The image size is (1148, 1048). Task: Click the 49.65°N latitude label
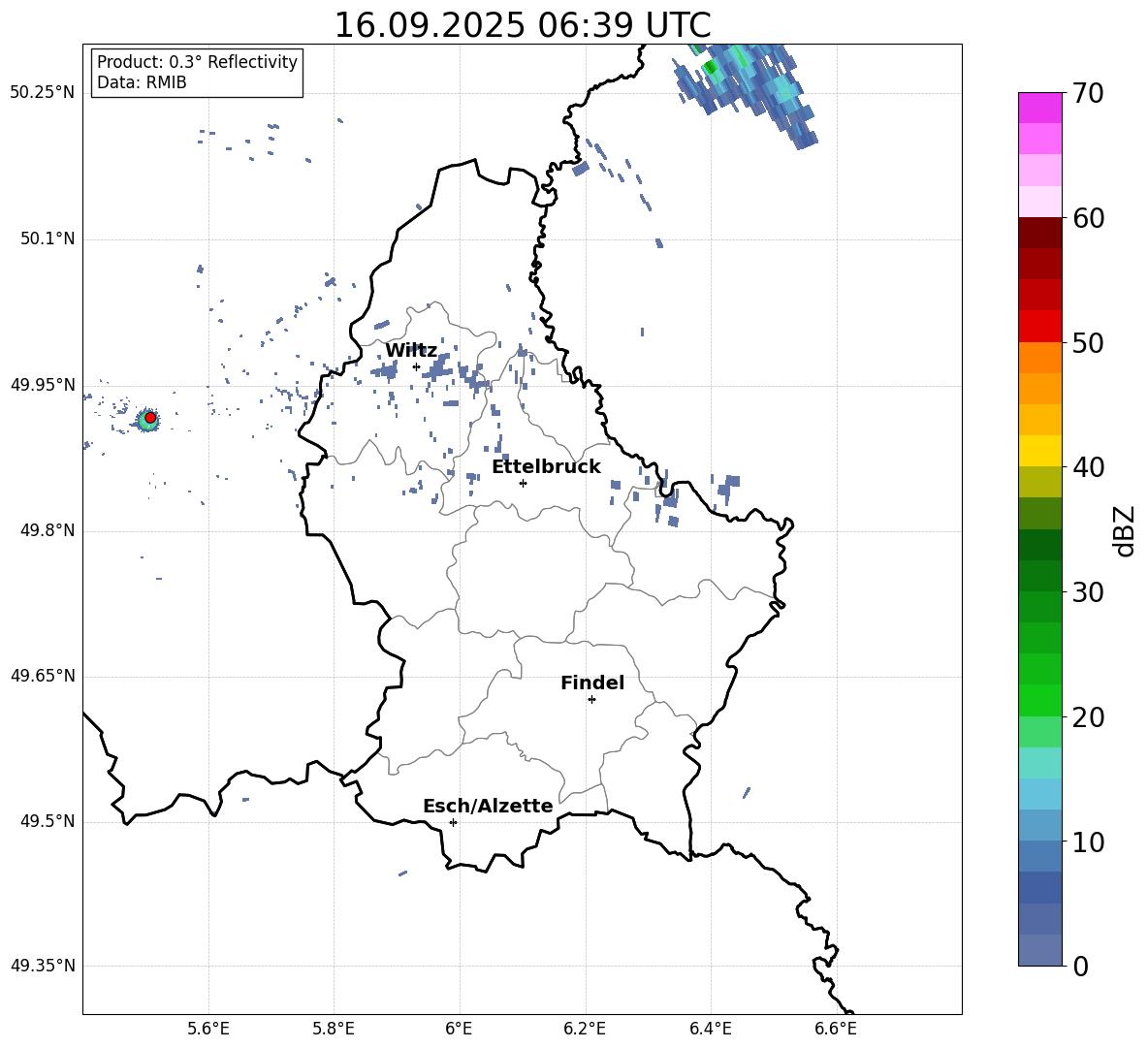pyautogui.click(x=43, y=676)
